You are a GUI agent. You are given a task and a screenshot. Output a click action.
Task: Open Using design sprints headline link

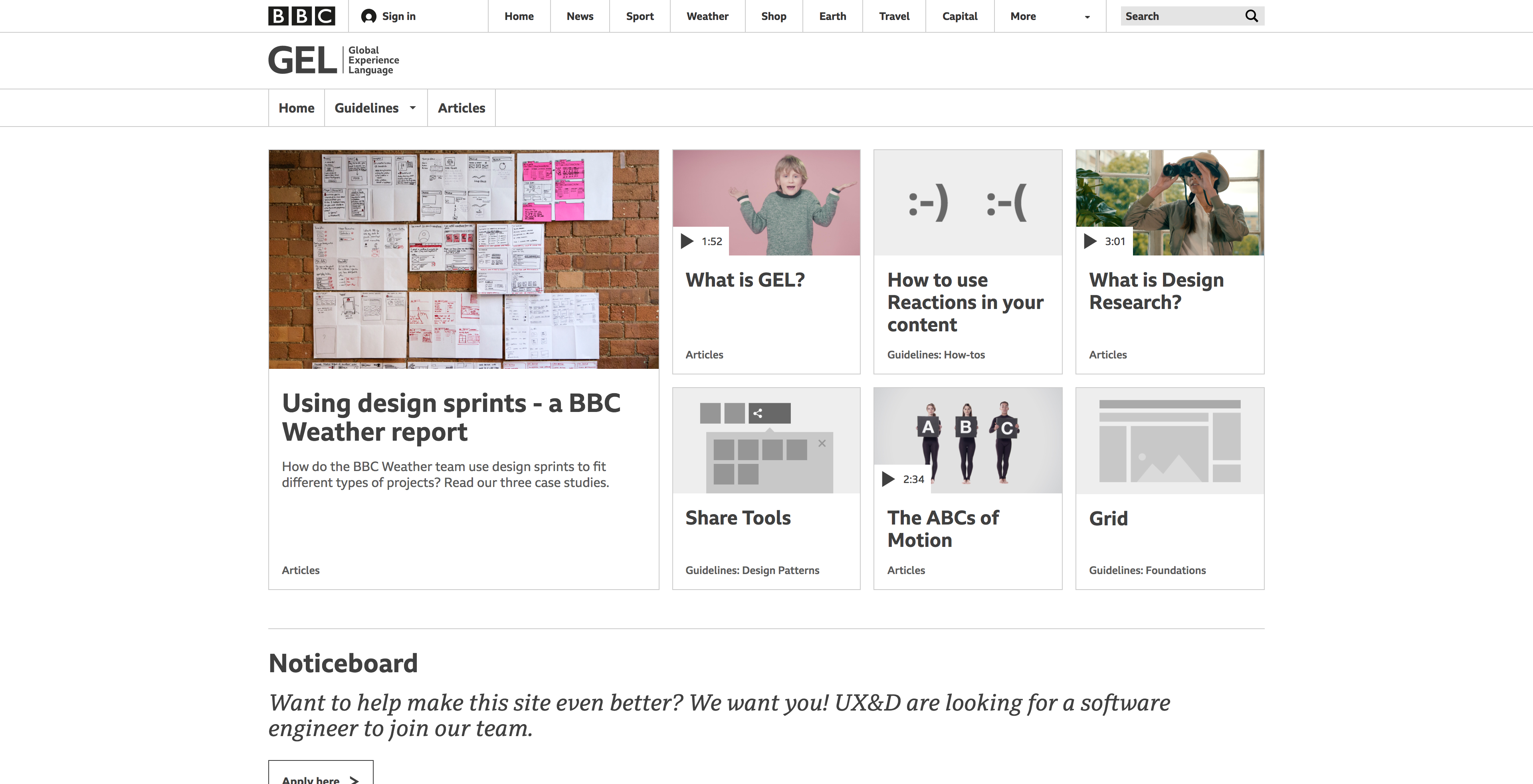[x=451, y=417]
